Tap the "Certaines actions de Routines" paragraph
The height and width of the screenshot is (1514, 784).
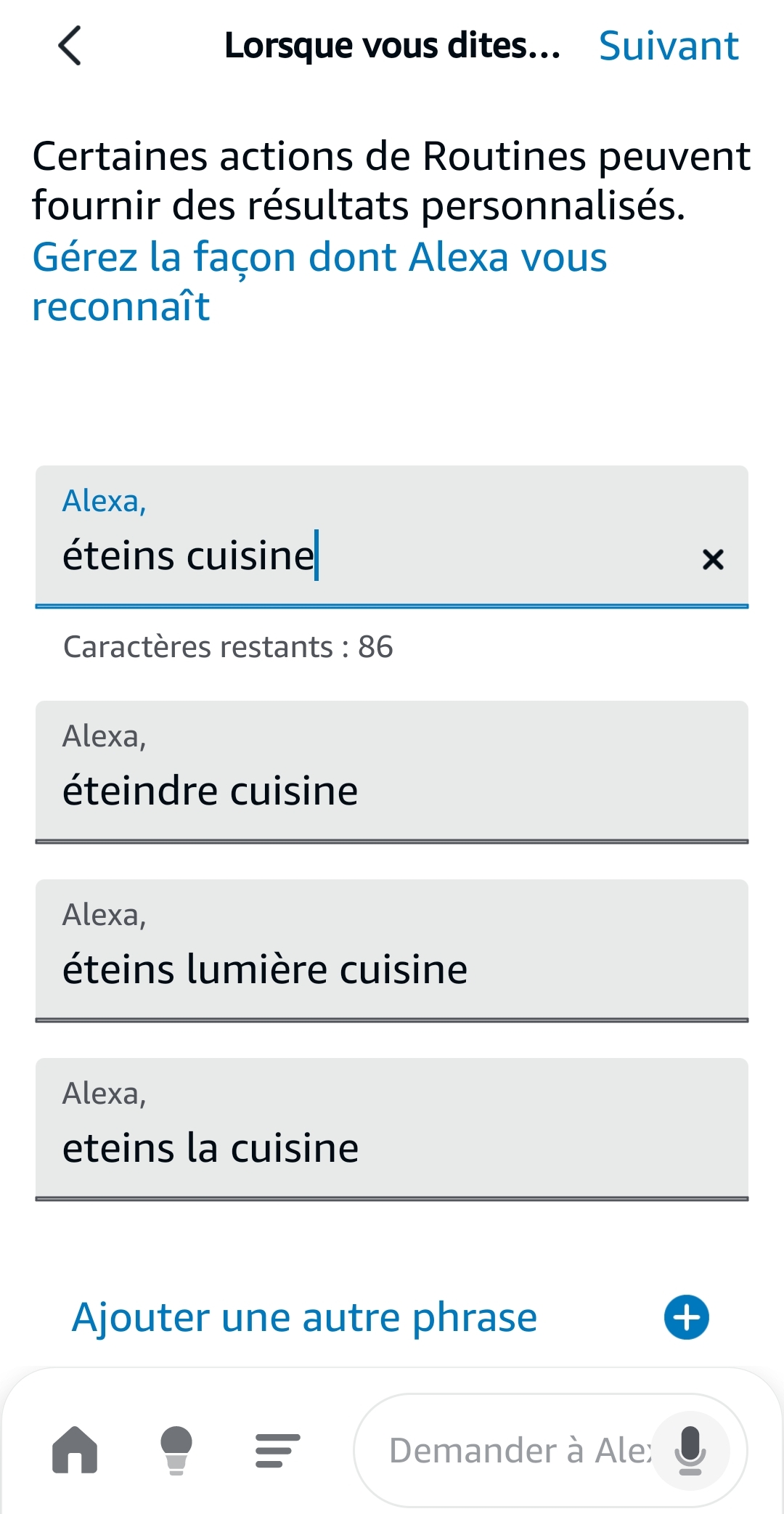(x=391, y=181)
